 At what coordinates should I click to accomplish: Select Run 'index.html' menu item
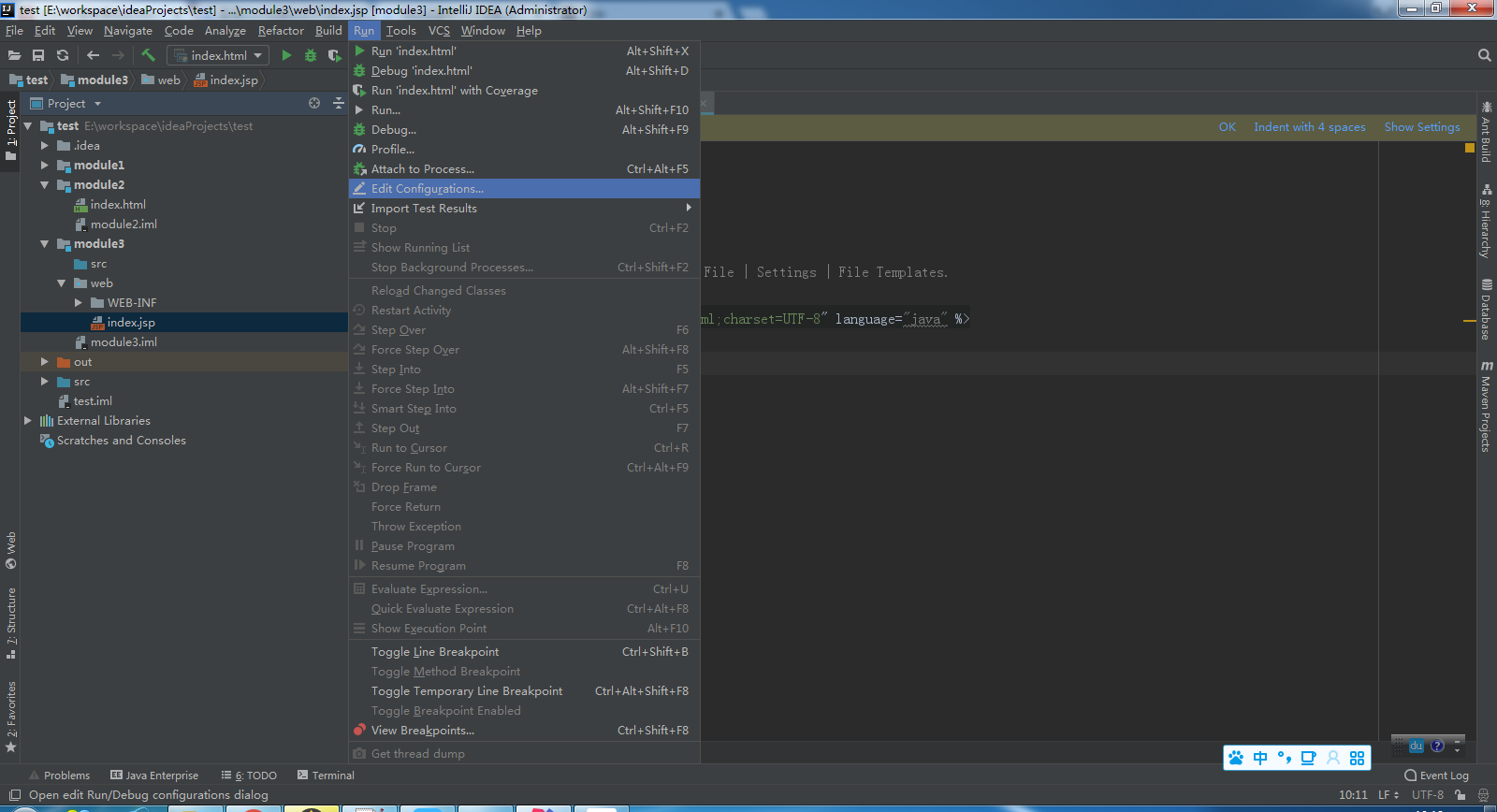[524, 51]
